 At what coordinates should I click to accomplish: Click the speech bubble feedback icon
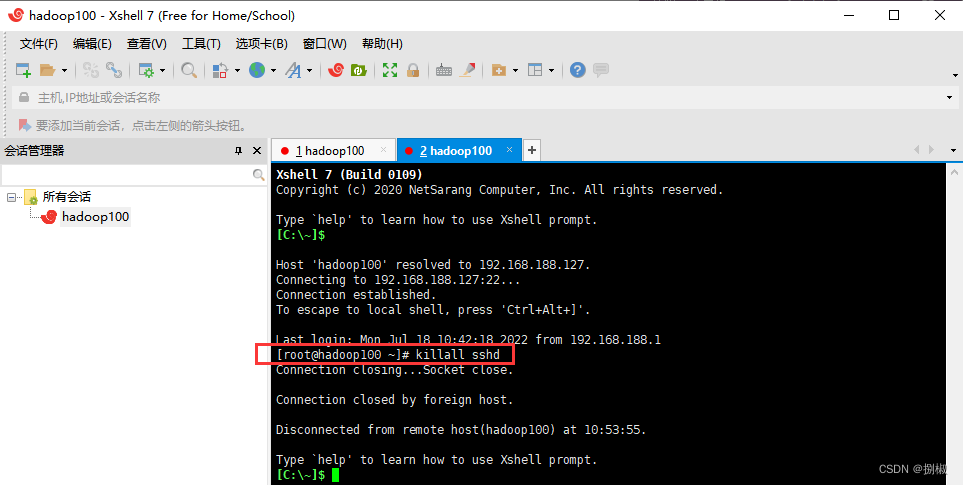pyautogui.click(x=601, y=70)
